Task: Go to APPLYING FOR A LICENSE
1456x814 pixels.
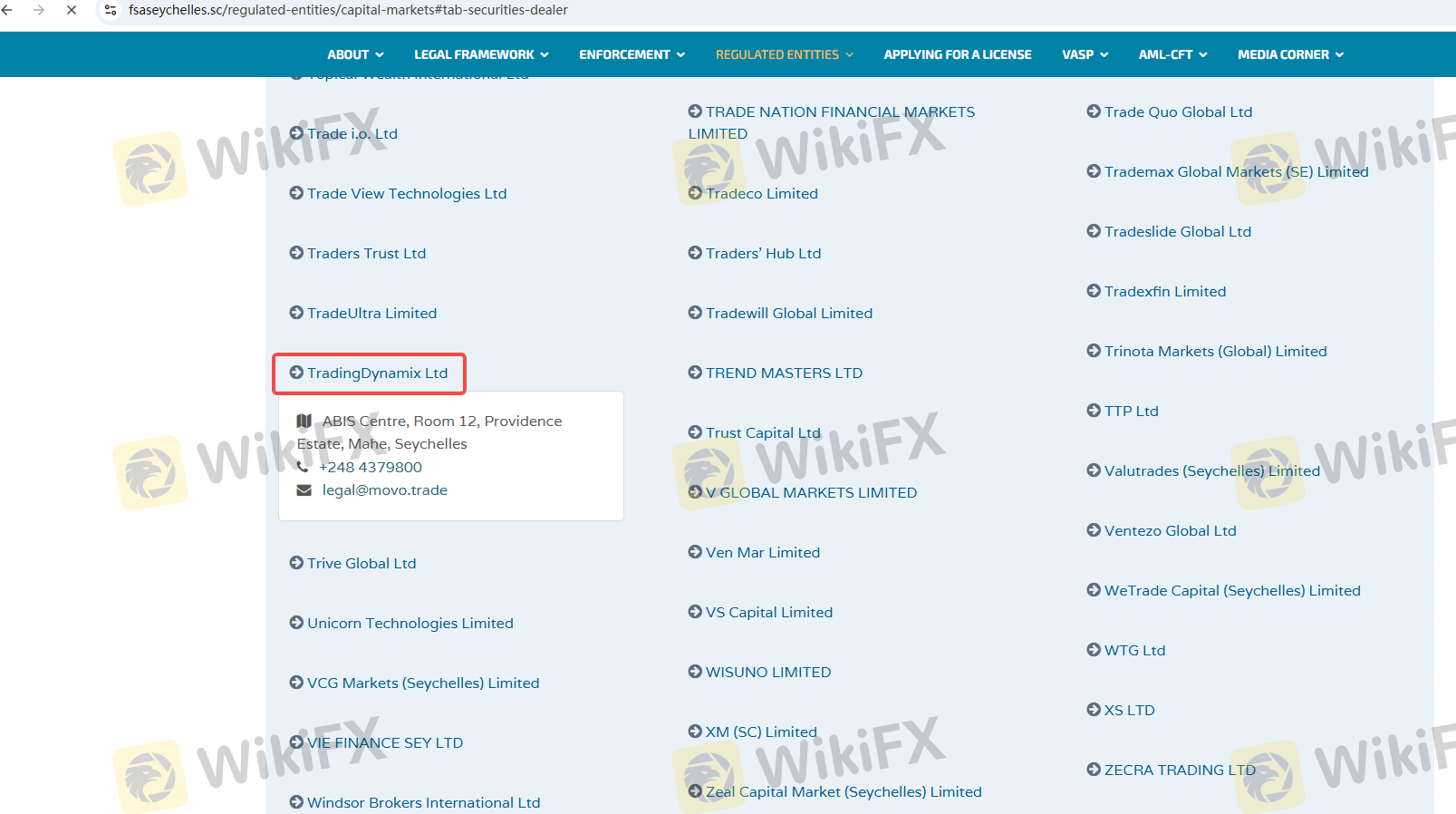Action: pos(958,54)
